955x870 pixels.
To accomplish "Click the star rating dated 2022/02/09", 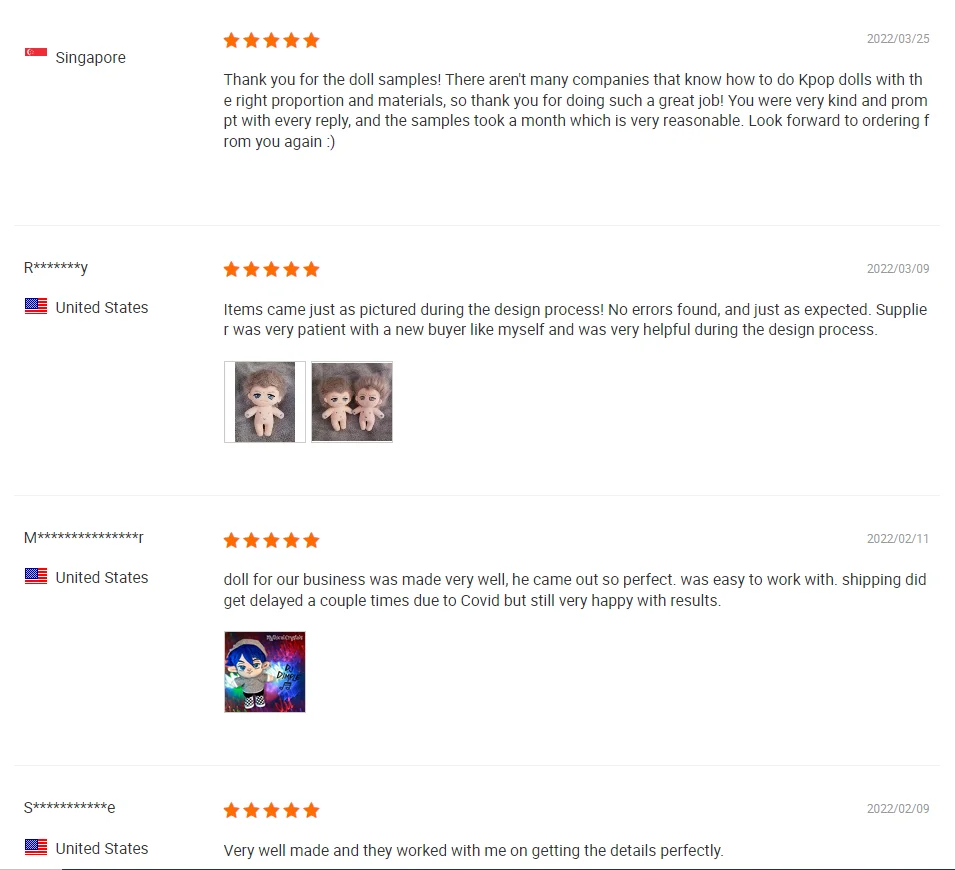I will click(x=271, y=810).
